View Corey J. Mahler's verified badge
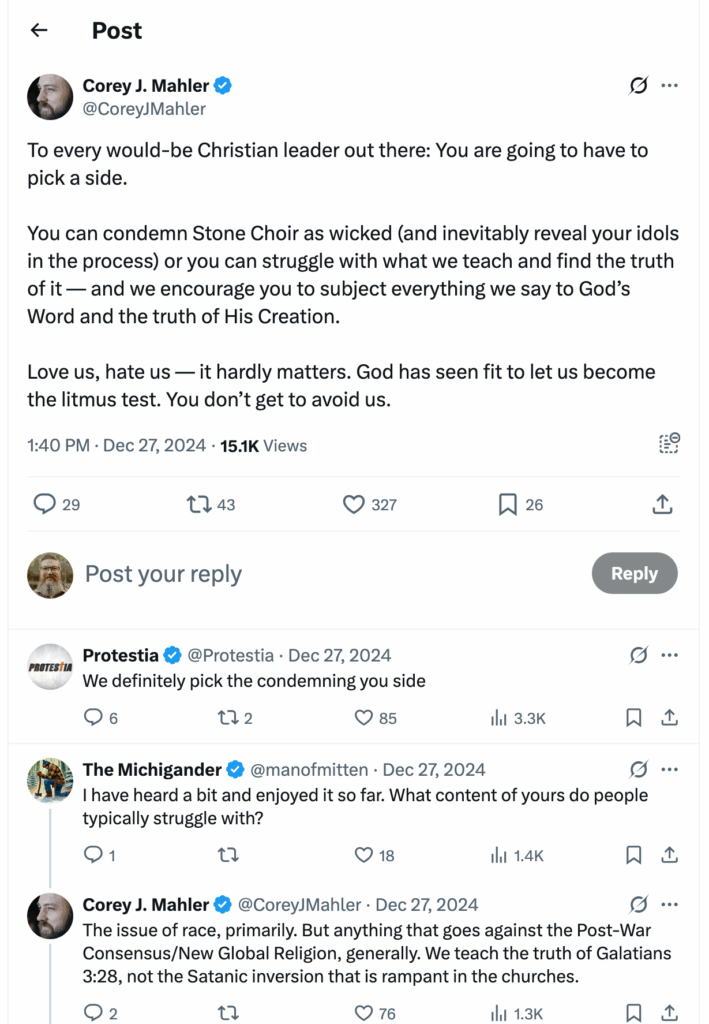709x1024 pixels. tap(223, 86)
